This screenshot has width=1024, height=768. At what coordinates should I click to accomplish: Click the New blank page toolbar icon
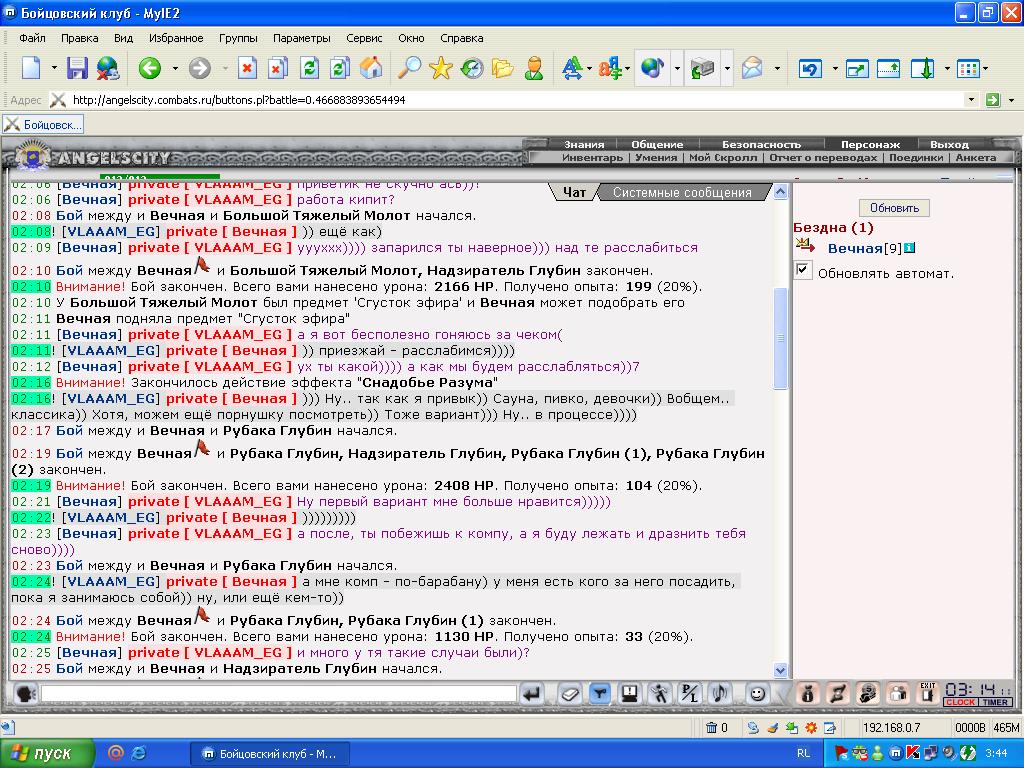click(31, 67)
